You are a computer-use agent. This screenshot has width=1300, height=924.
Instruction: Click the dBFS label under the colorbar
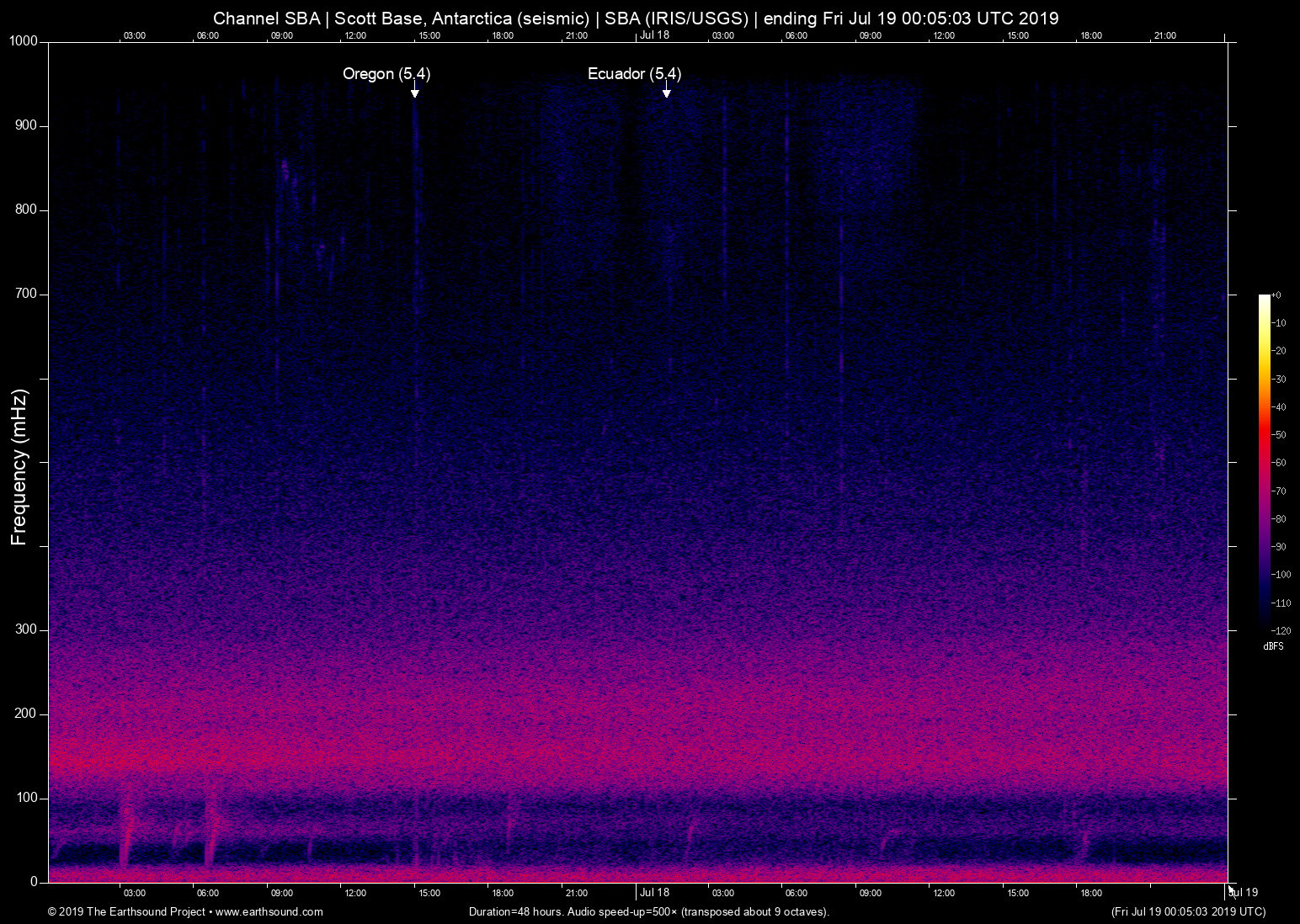click(x=1274, y=646)
